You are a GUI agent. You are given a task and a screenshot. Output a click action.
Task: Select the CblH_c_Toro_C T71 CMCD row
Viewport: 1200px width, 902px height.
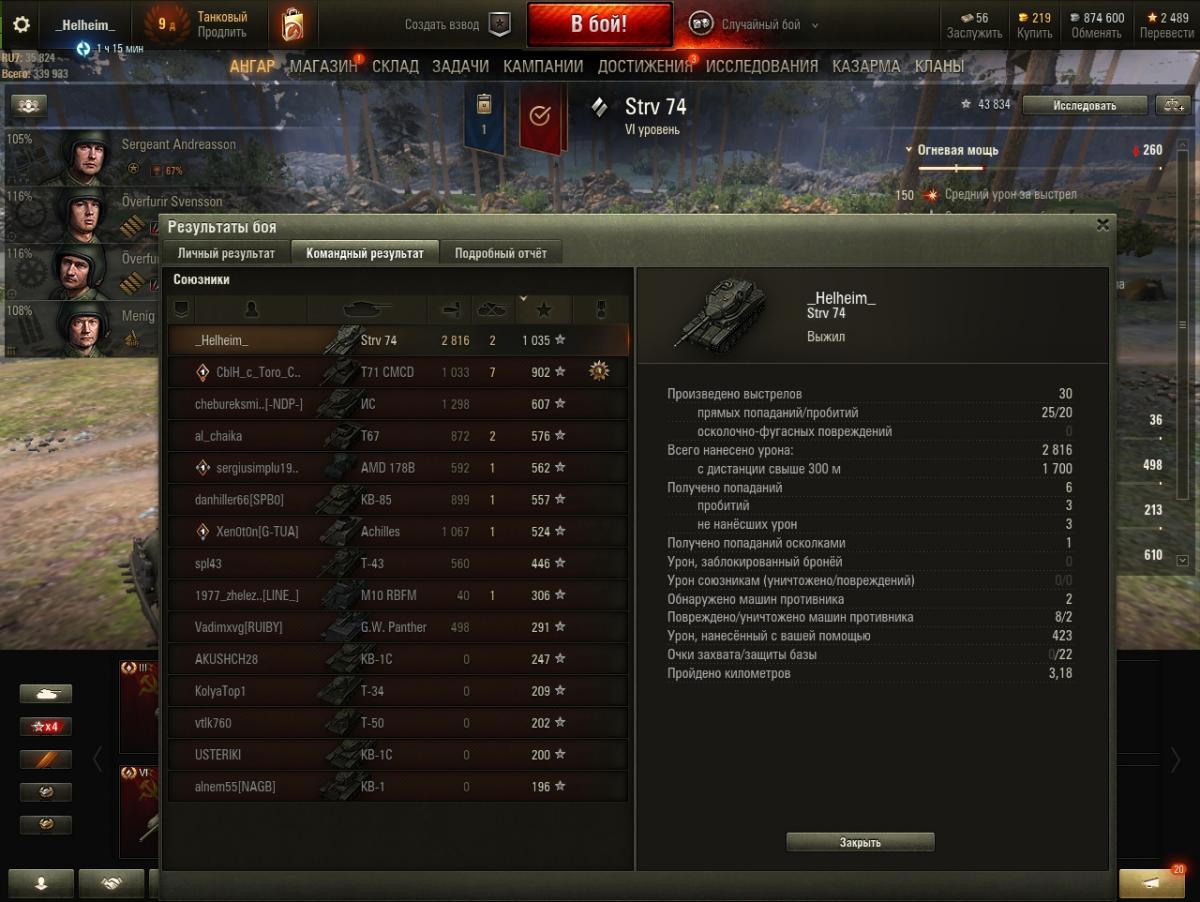coord(398,372)
